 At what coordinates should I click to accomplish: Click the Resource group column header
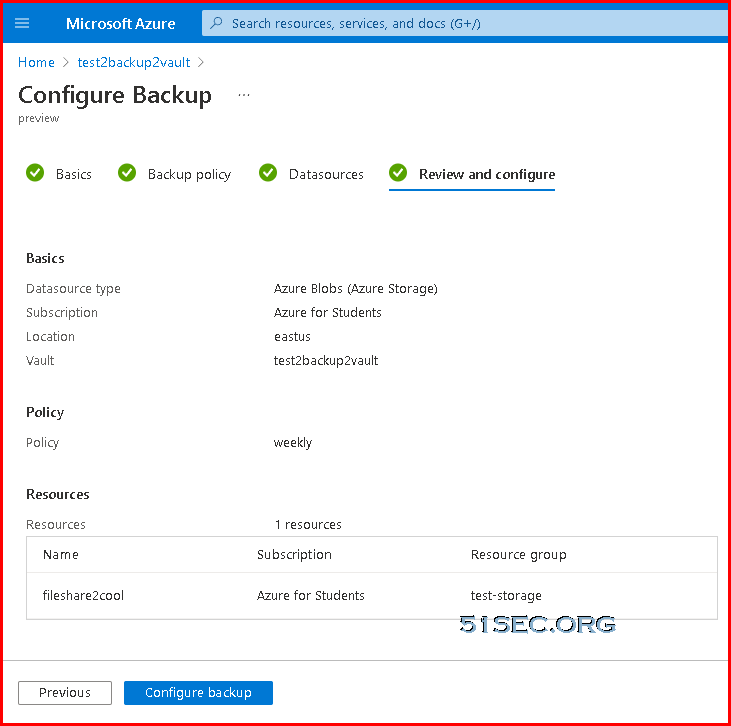(x=518, y=554)
